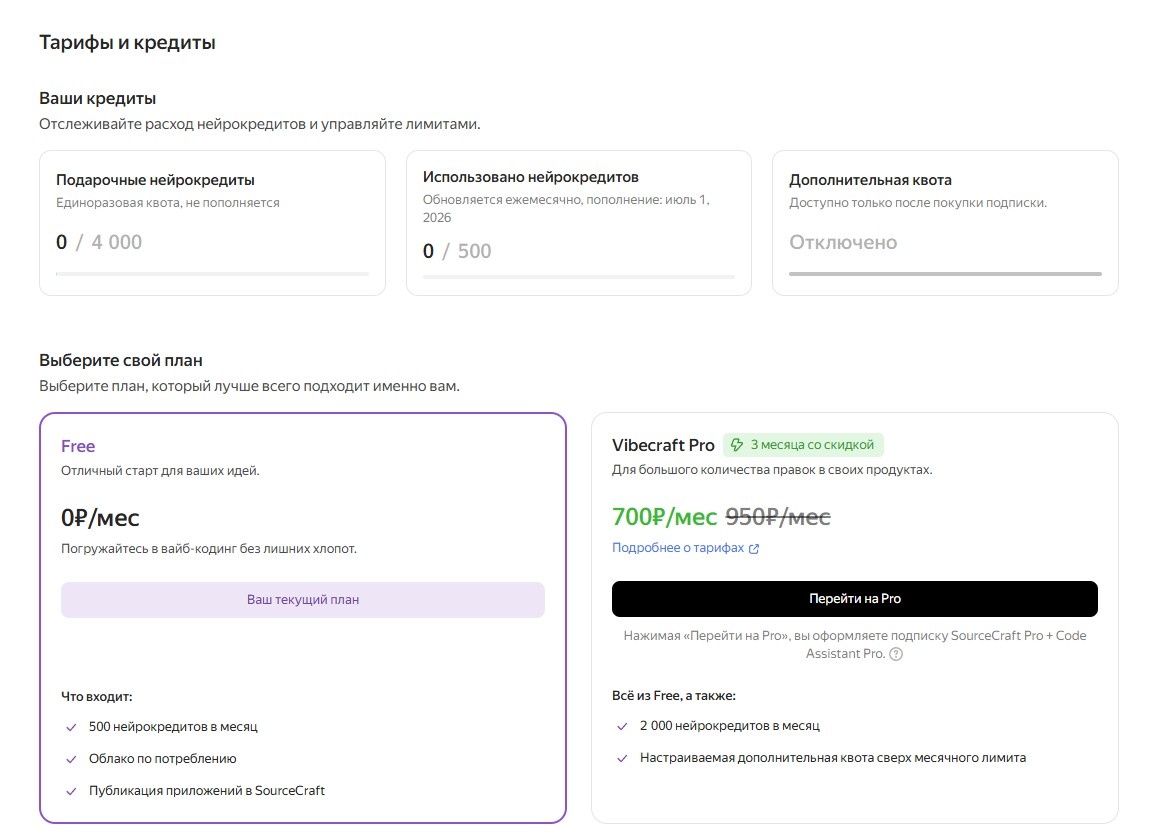Click the external link icon beside "Подробнее о тарифах"

coord(754,548)
